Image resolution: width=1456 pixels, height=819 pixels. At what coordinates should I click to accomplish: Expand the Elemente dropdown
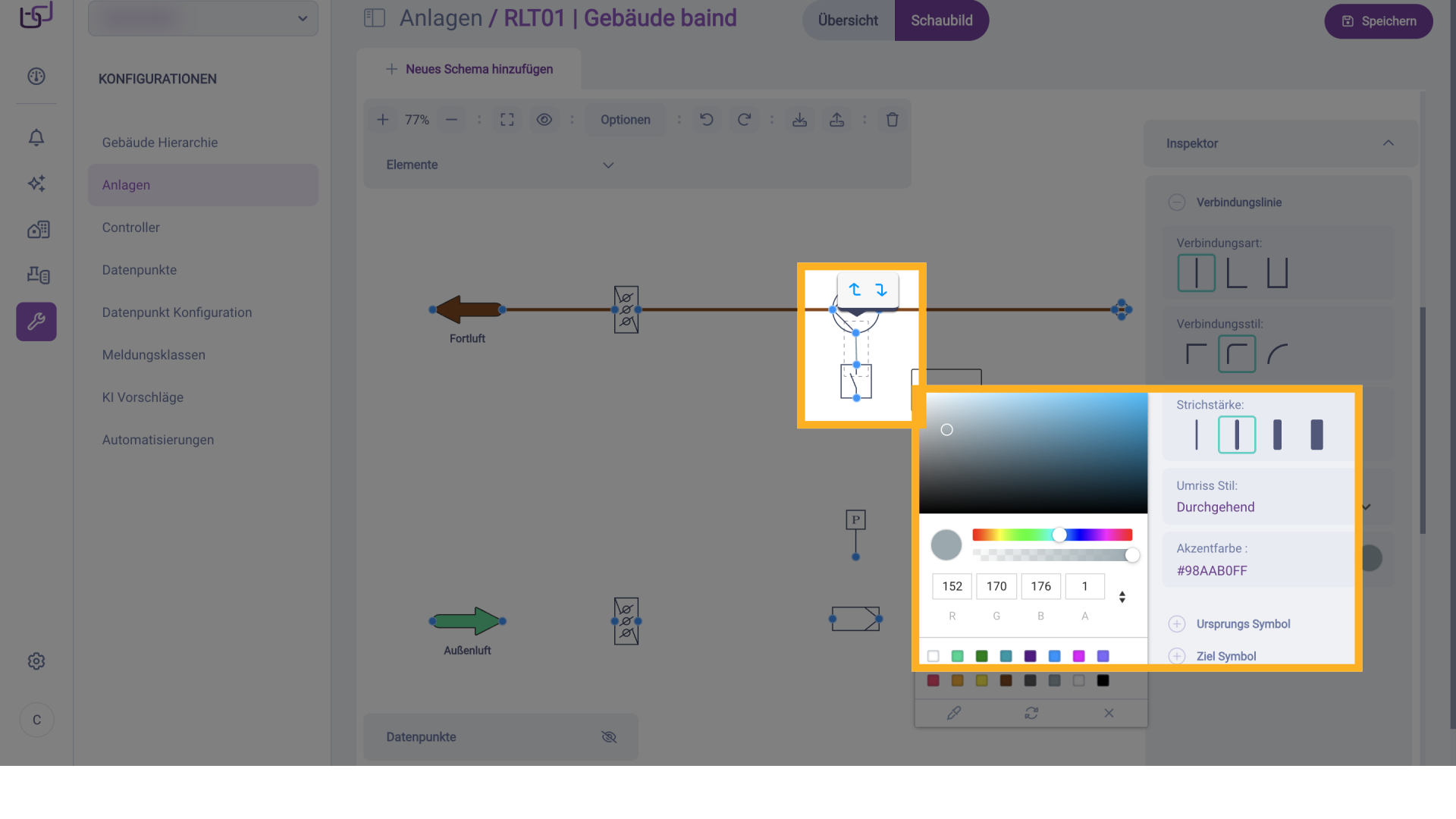[607, 165]
